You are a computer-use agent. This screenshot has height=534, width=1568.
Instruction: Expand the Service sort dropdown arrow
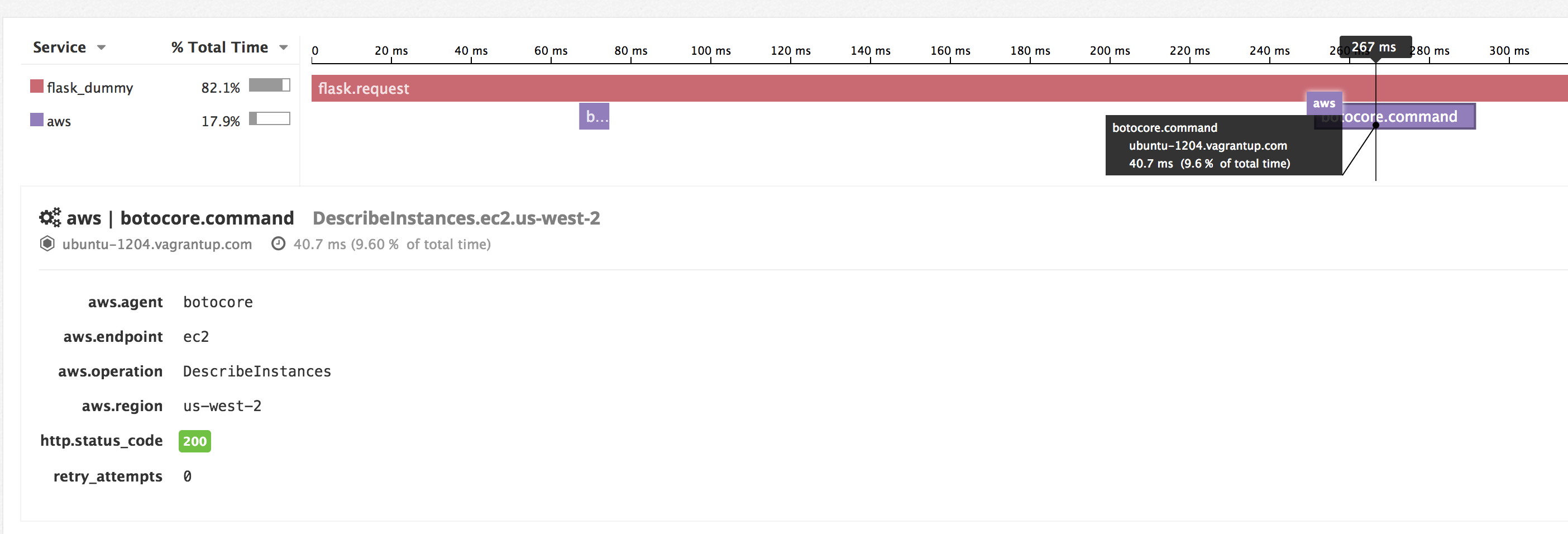pos(101,47)
